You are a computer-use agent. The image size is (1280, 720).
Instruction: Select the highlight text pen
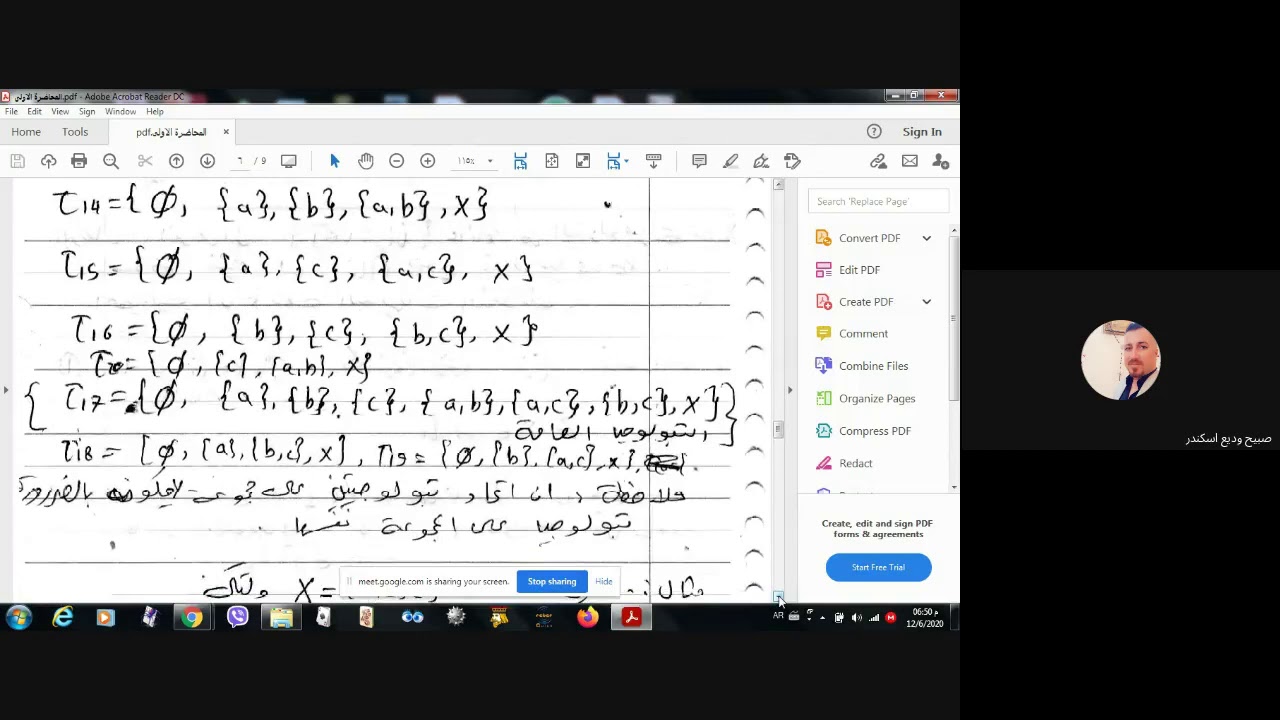click(731, 161)
